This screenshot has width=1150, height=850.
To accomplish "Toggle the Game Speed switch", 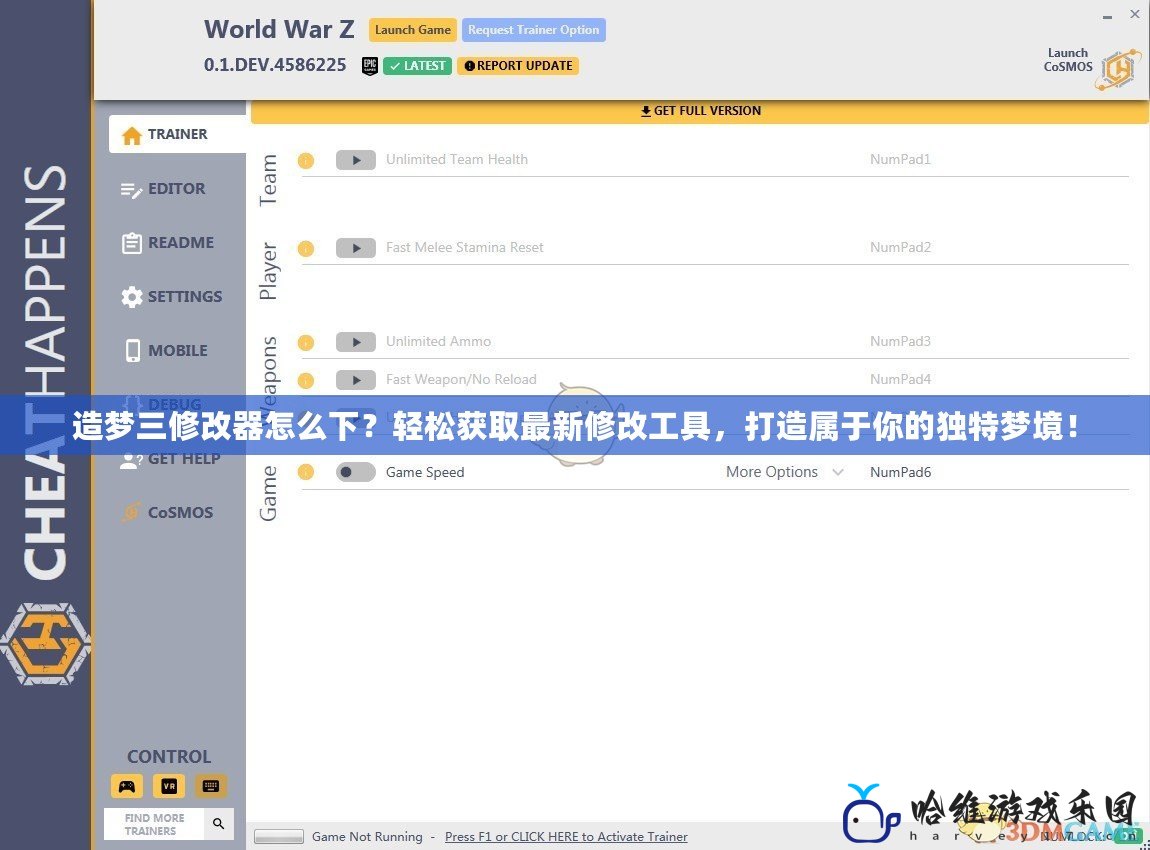I will click(356, 472).
